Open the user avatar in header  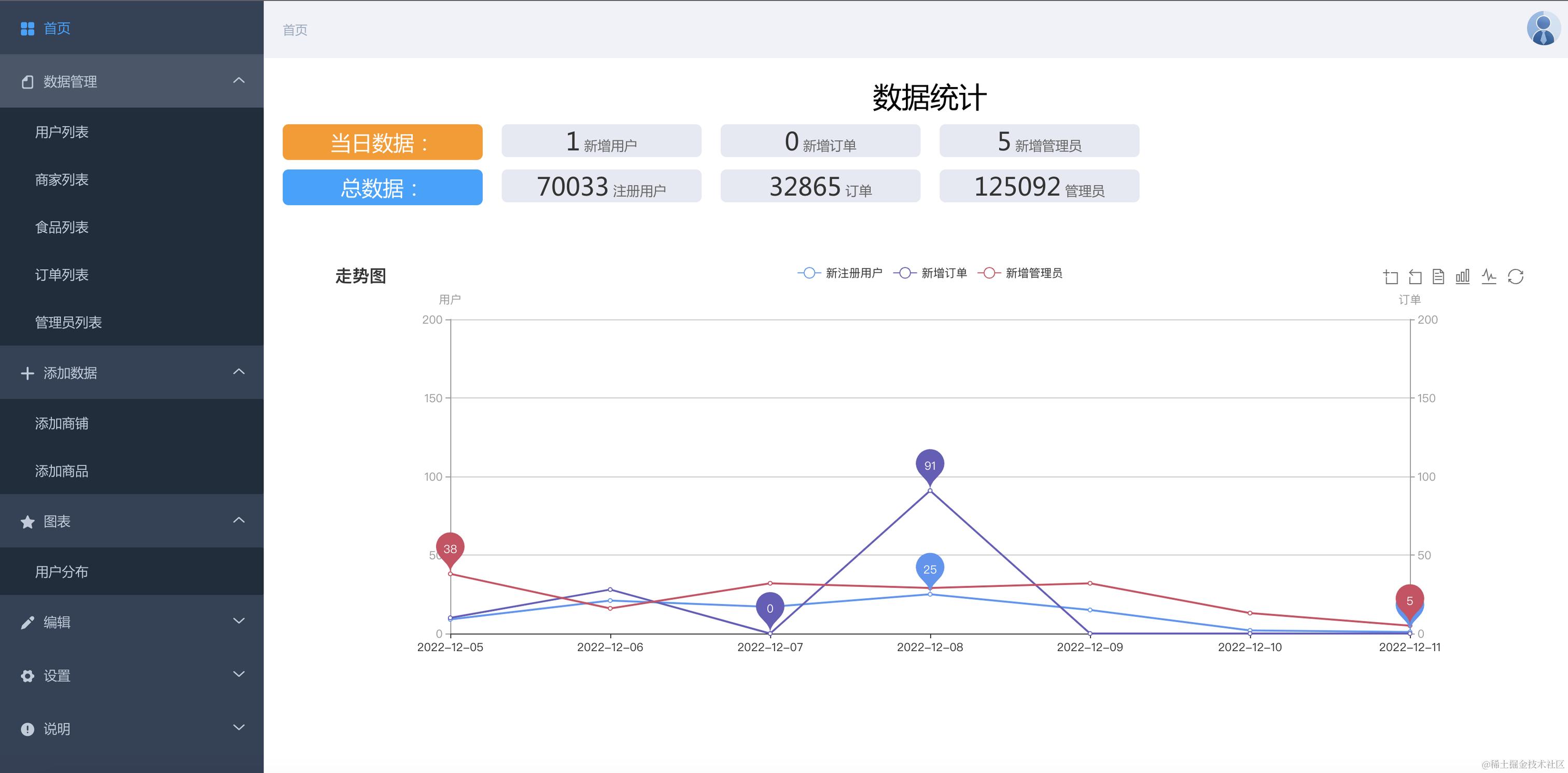click(x=1543, y=29)
